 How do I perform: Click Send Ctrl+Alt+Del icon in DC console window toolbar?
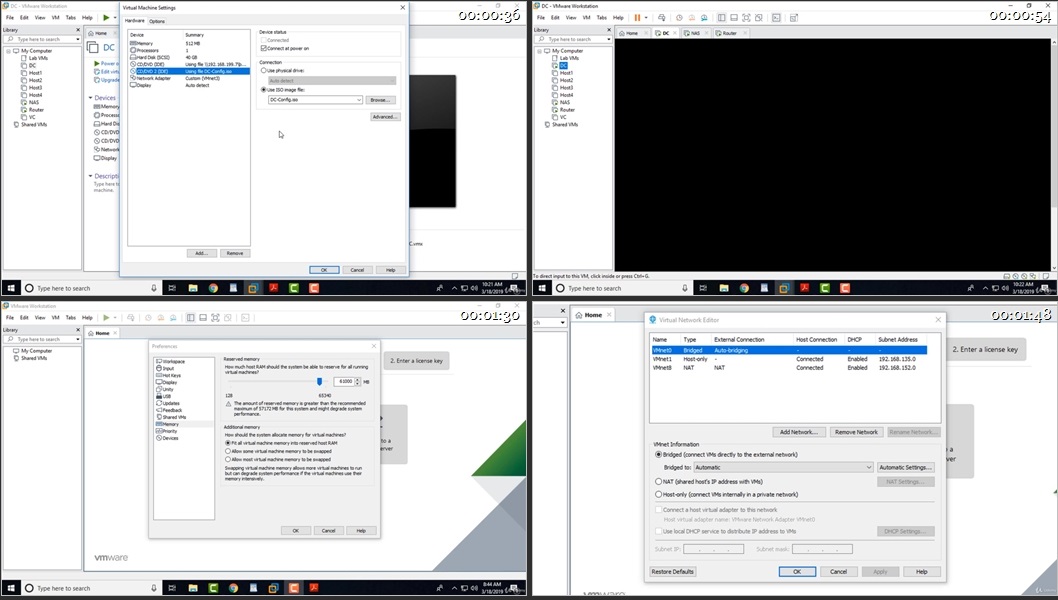point(662,18)
